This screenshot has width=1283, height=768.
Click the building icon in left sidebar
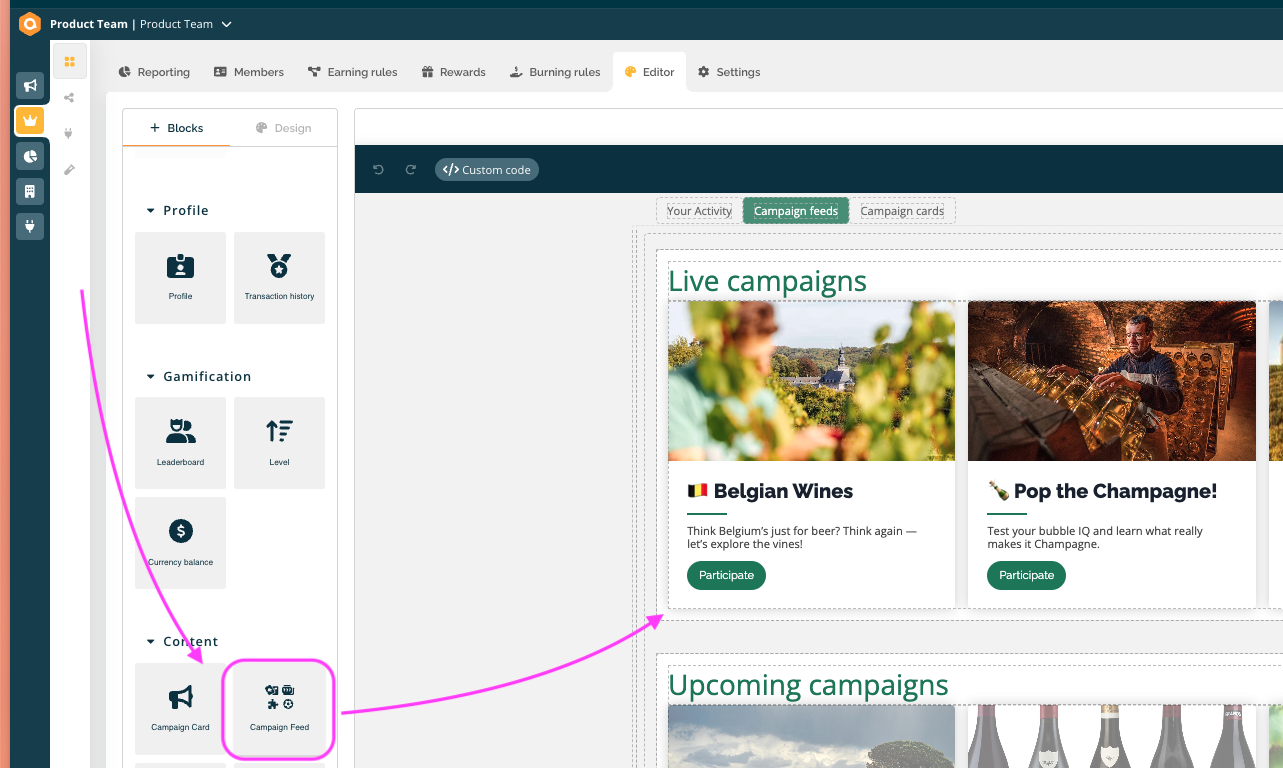point(30,191)
